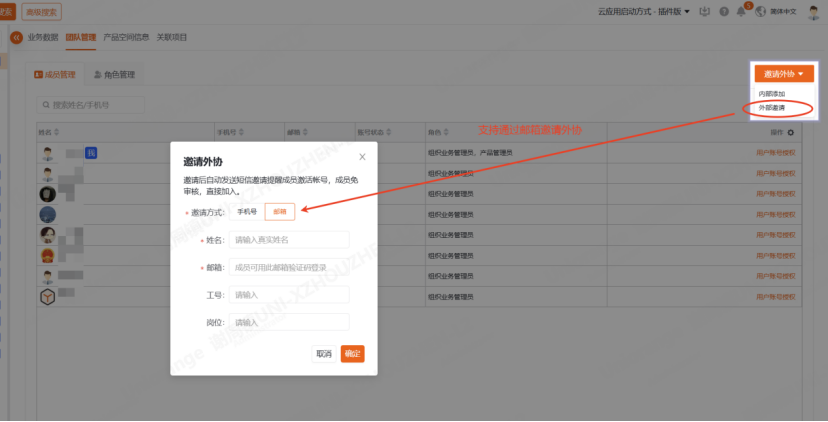Switch to the 角色管理 tab

tap(114, 75)
